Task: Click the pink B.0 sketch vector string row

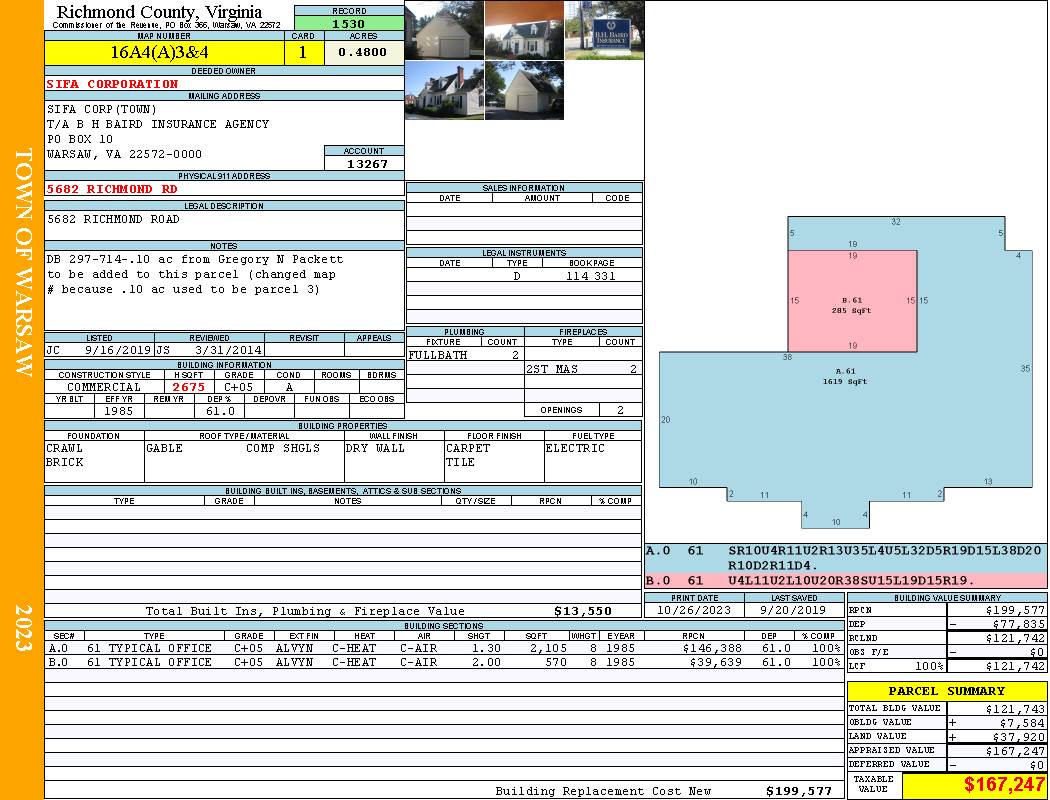Action: point(846,580)
